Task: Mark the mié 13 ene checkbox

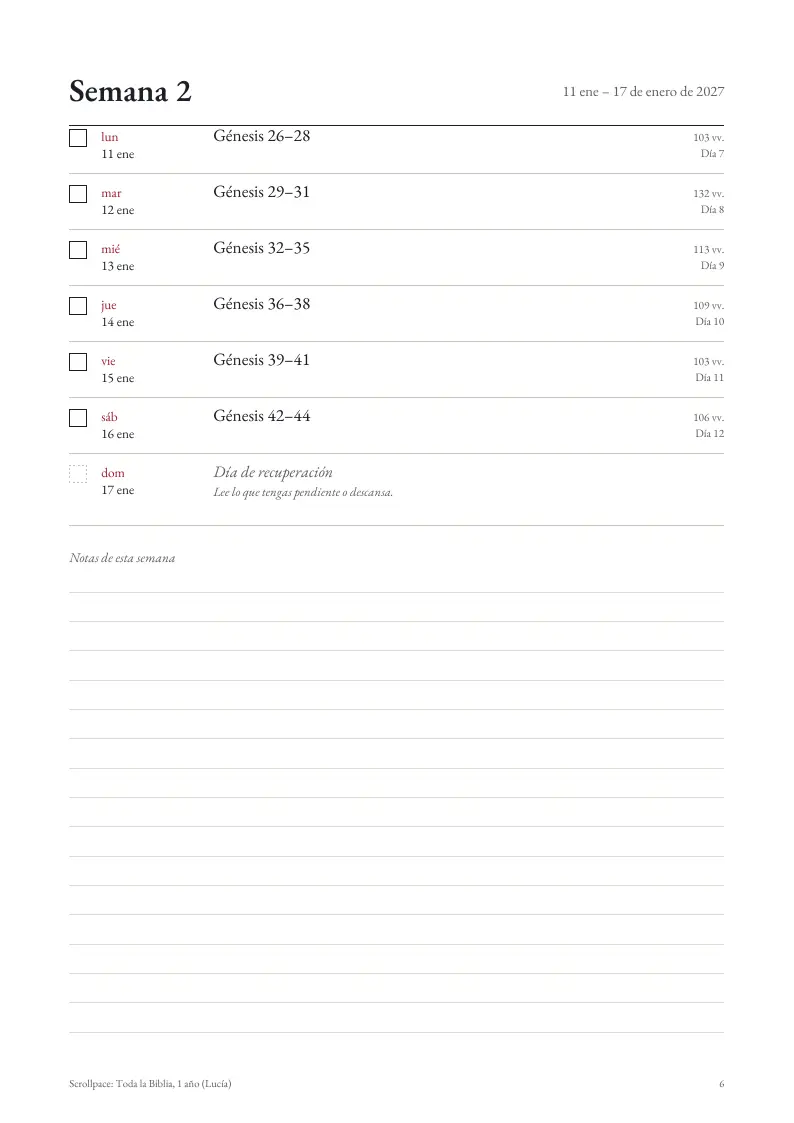Action: 78,250
